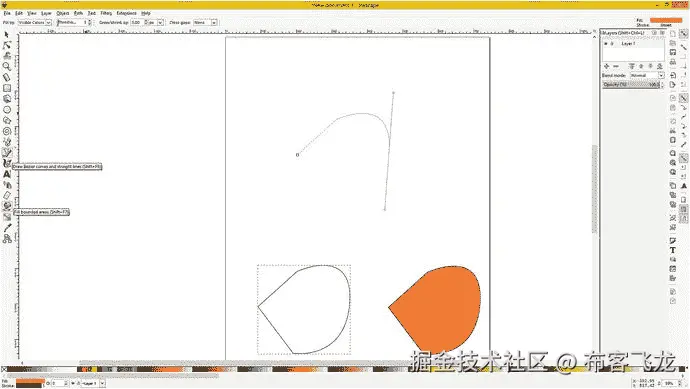Add a new layer with plus button
Image resolution: width=690 pixels, height=389 pixels.
point(606,66)
